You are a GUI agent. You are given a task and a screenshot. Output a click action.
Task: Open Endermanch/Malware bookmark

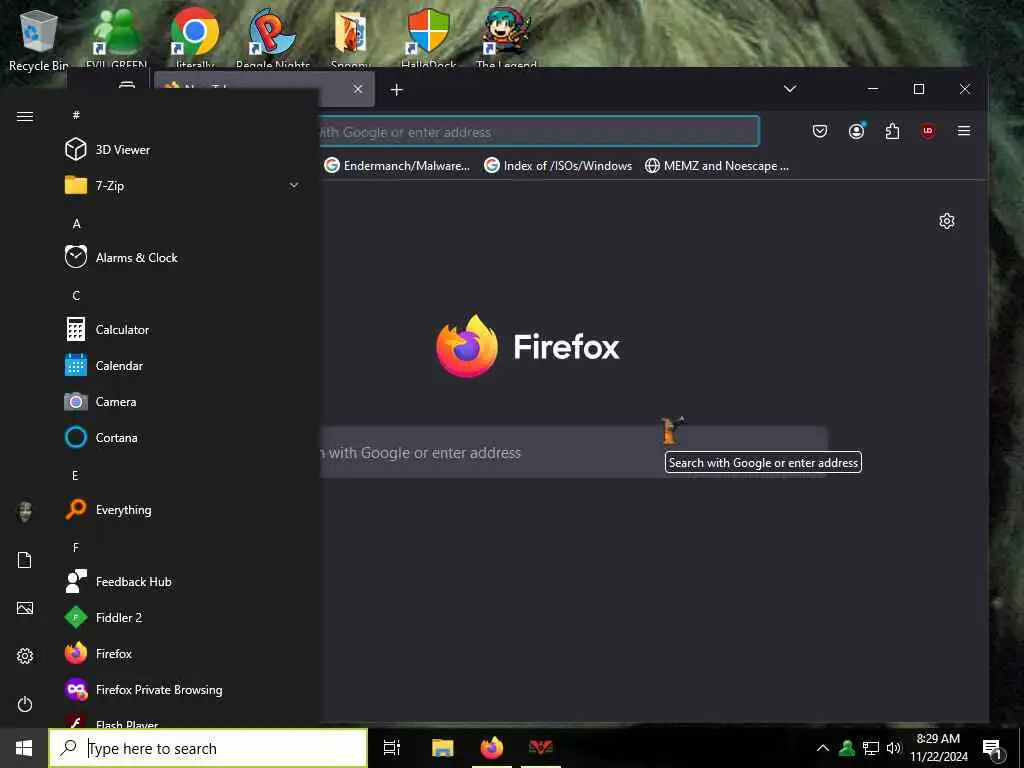pos(397,166)
